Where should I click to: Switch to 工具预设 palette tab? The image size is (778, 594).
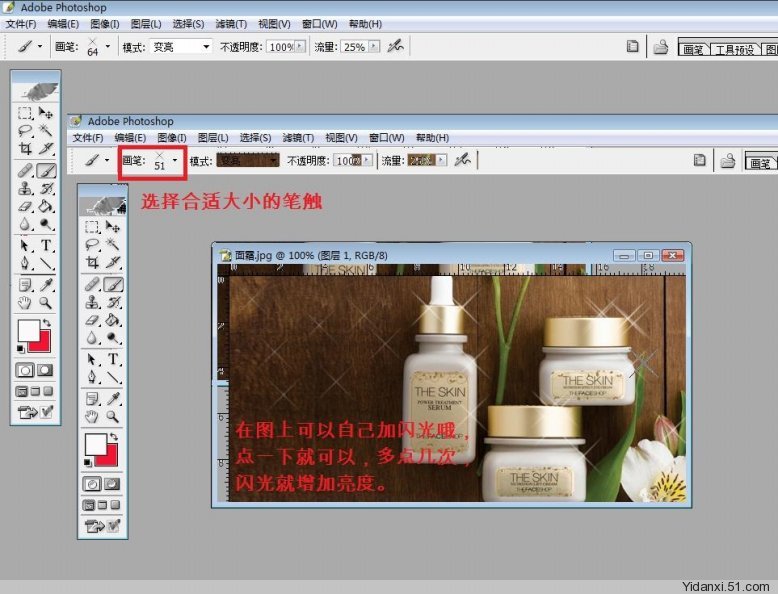[734, 49]
